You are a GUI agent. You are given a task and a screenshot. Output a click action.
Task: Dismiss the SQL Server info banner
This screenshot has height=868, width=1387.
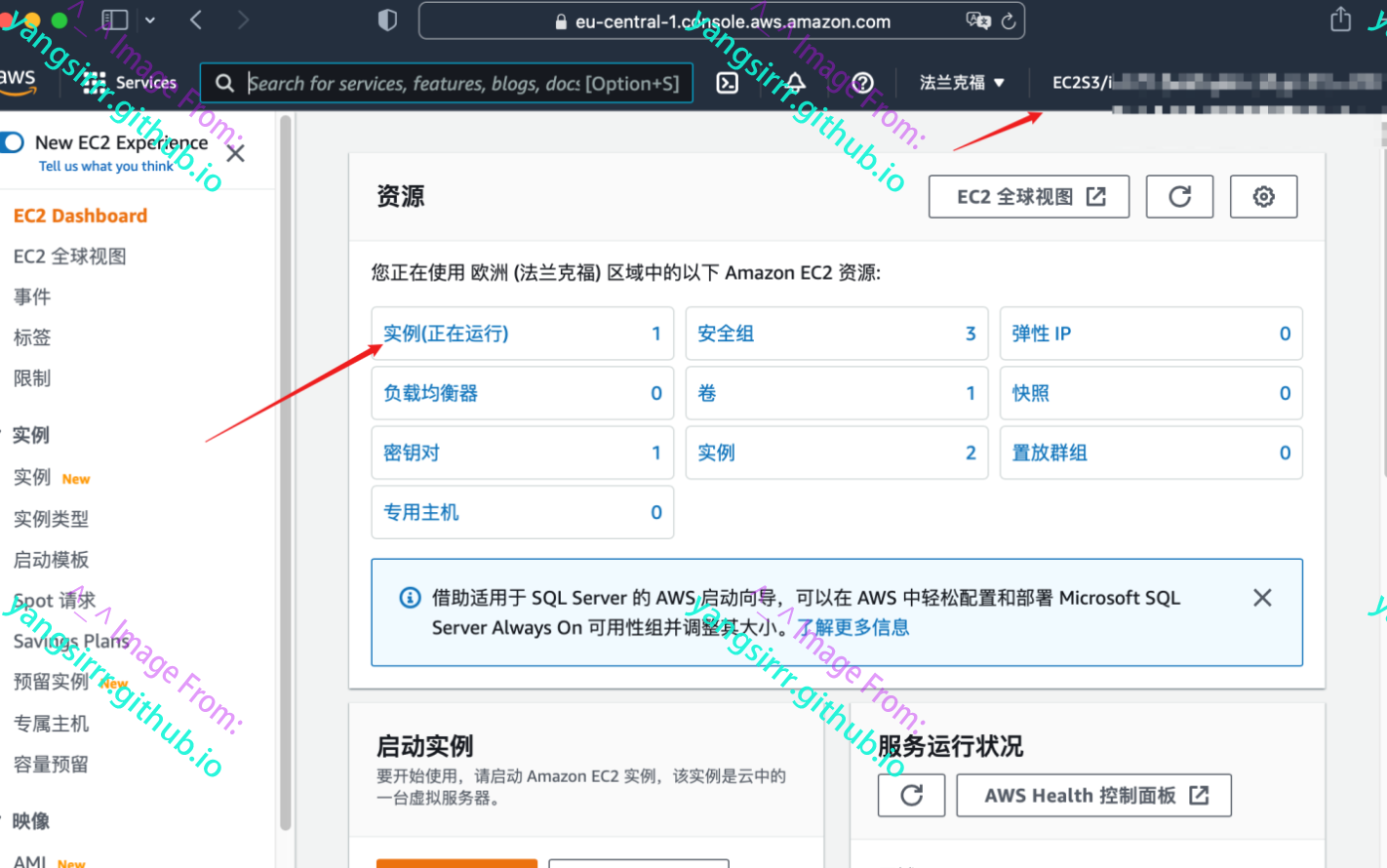[1262, 598]
